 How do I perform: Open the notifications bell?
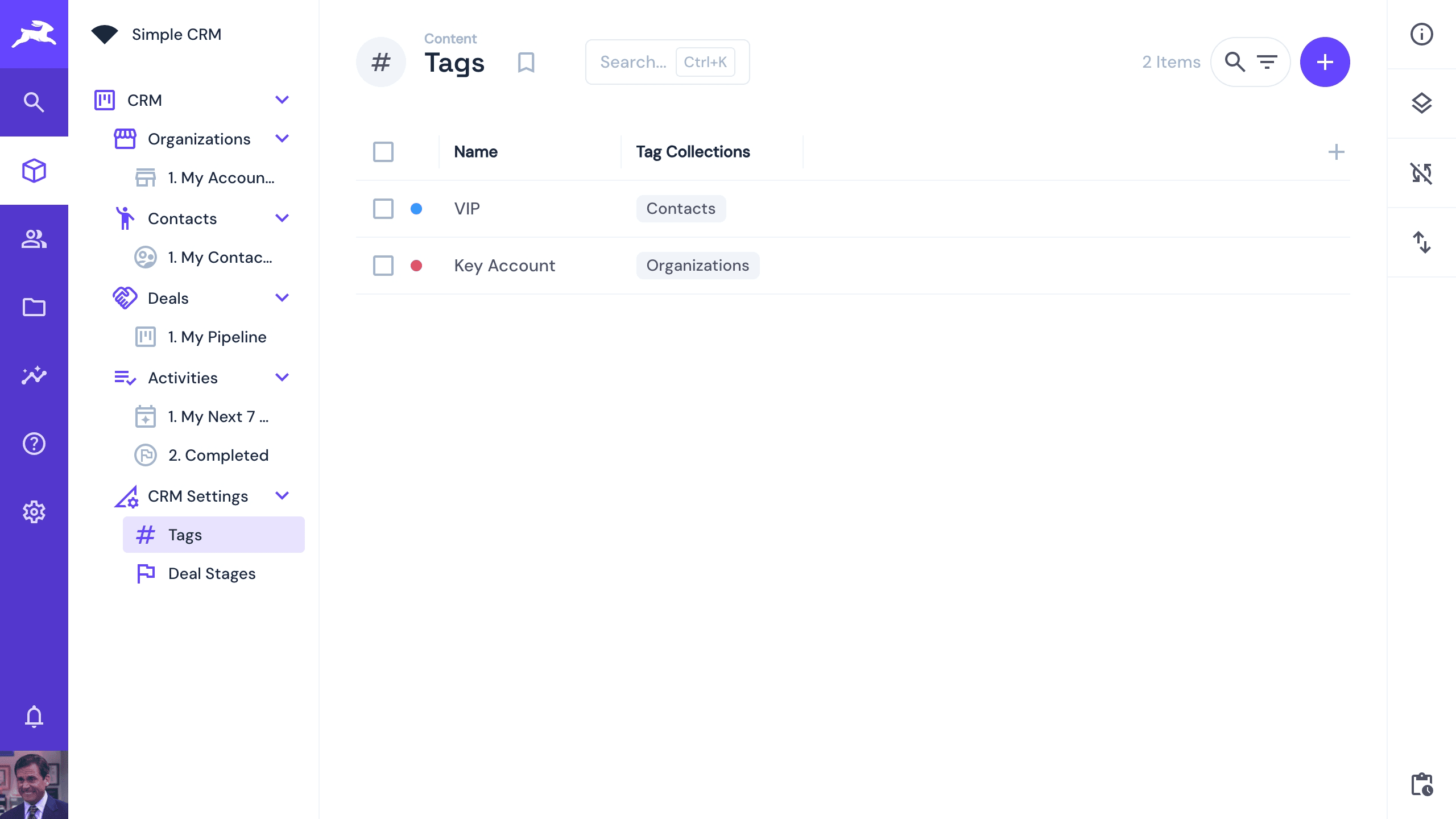pyautogui.click(x=34, y=717)
